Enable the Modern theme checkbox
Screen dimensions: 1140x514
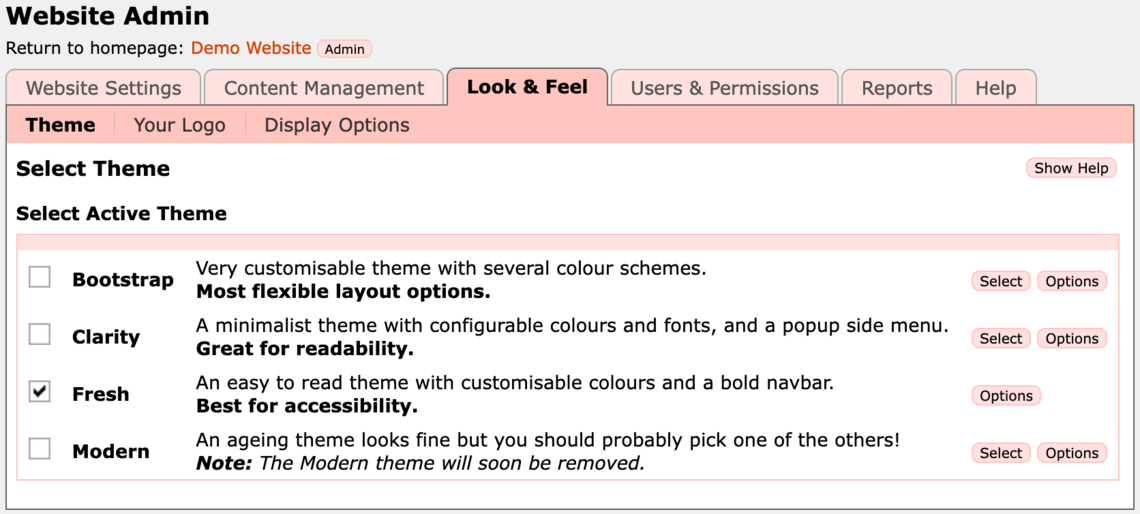[40, 449]
